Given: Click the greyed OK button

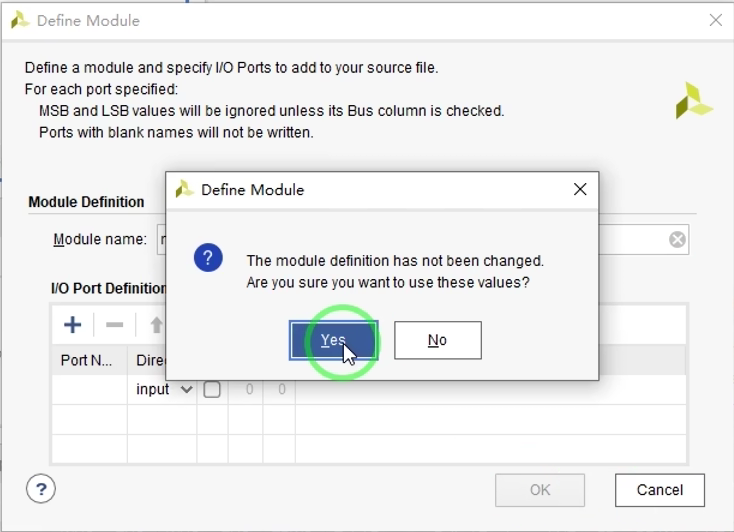Looking at the screenshot, I should click(540, 490).
